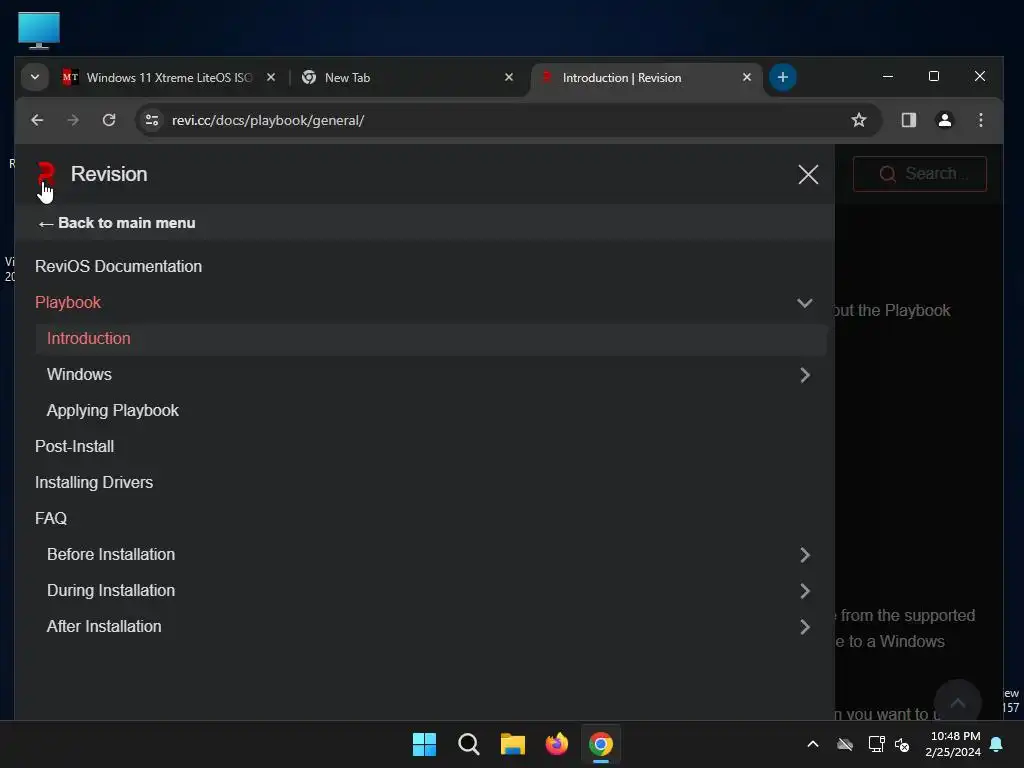The image size is (1024, 768).
Task: Select the Introduction menu item
Action: pos(431,338)
